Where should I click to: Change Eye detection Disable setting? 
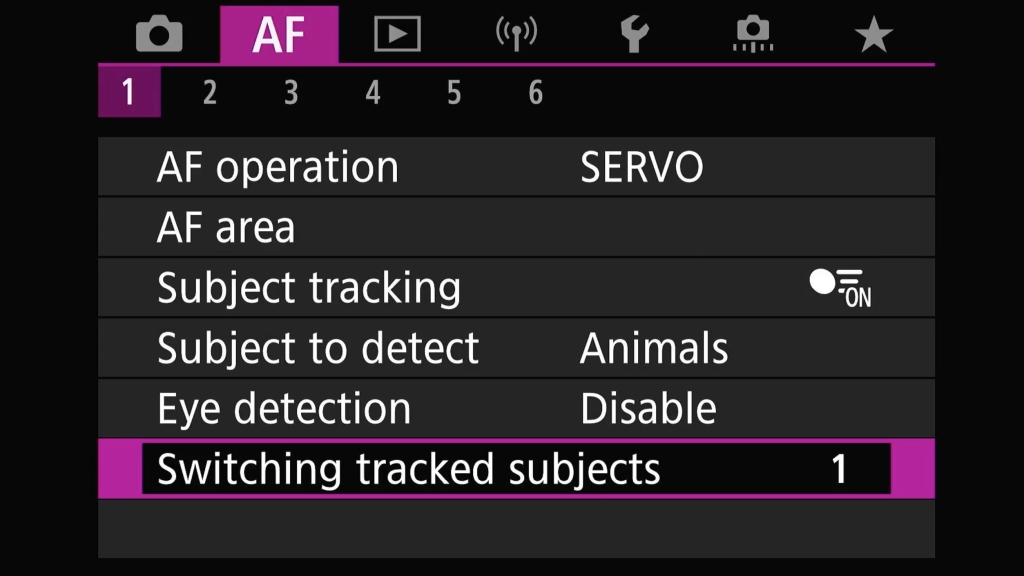(516, 408)
